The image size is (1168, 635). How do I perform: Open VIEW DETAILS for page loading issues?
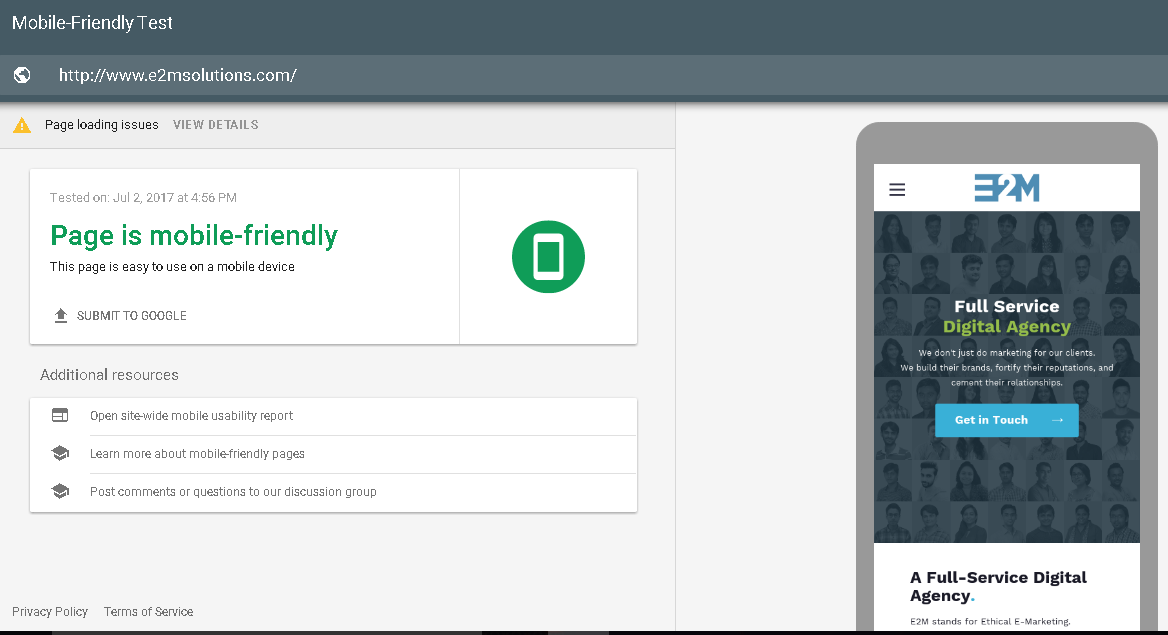(215, 124)
